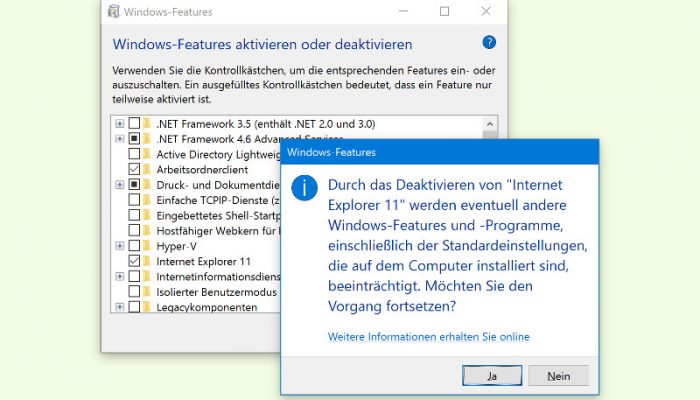Viewport: 700px width, 400px height.
Task: Click folder icon beside Internet Explorer 11
Action: click(x=147, y=261)
